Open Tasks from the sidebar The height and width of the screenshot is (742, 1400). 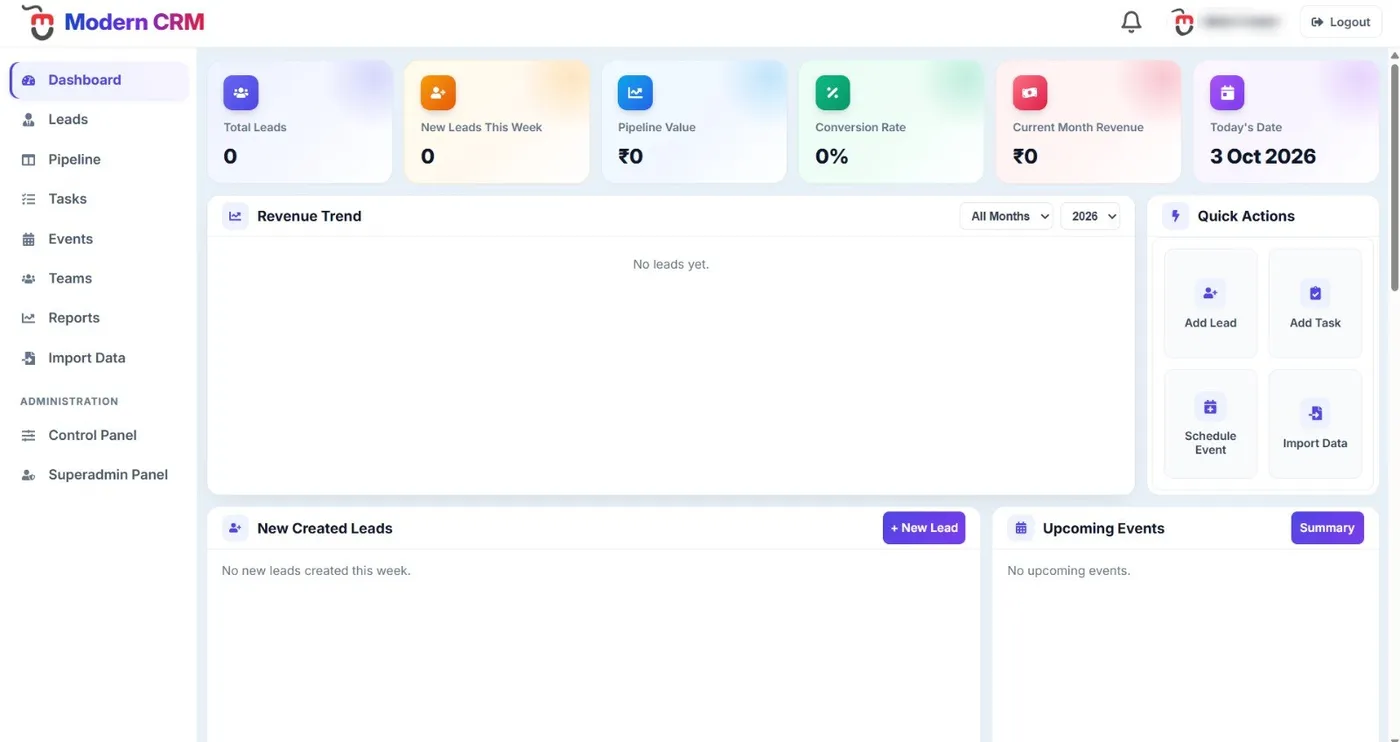point(99,199)
